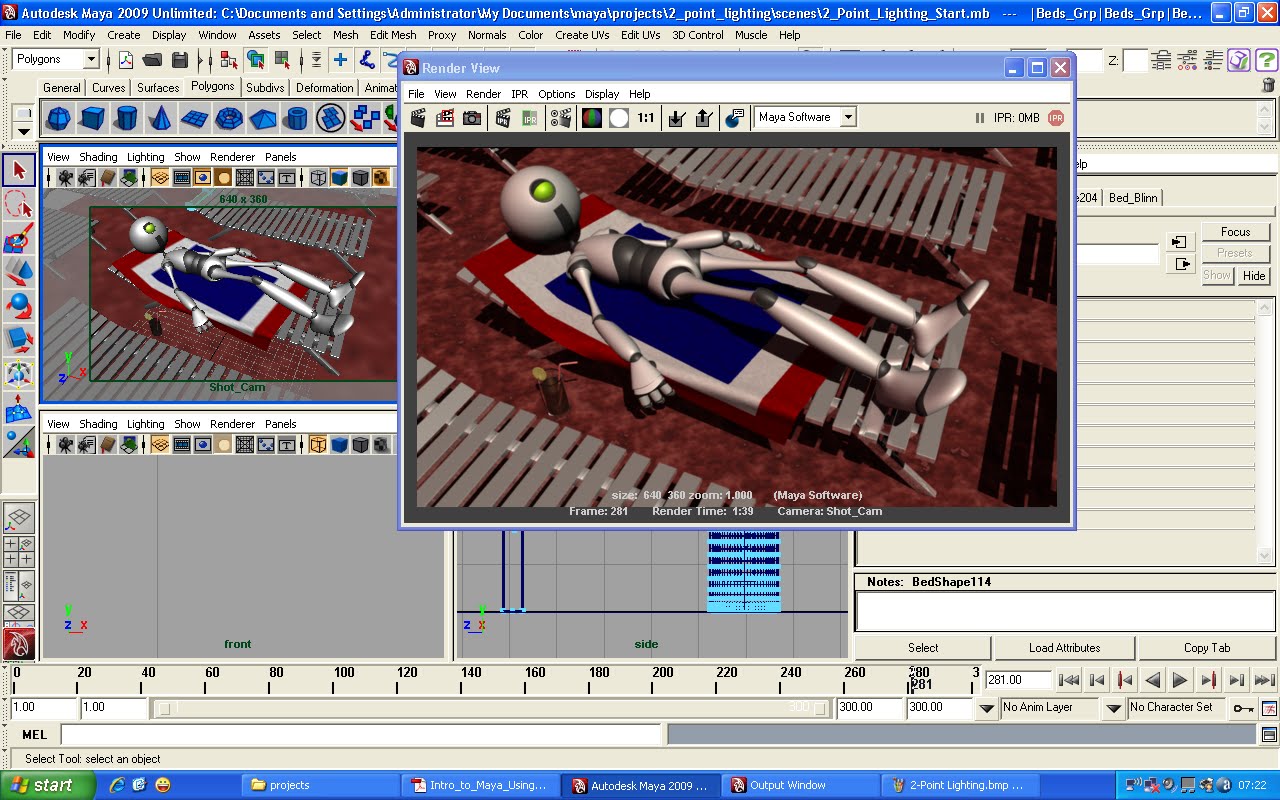Click the Select button
This screenshot has width=1280, height=800.
923,648
